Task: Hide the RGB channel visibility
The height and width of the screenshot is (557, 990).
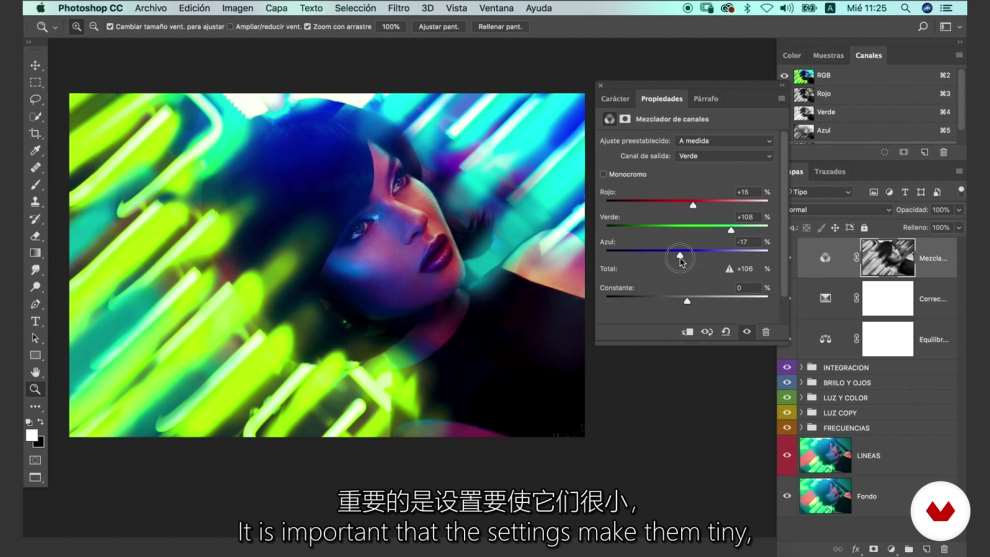Action: coord(784,75)
